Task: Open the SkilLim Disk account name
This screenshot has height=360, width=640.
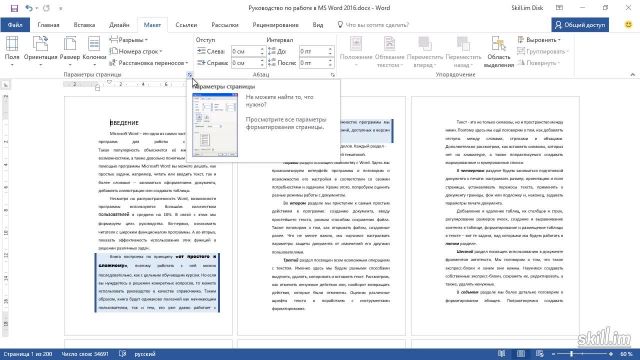Action: point(527,8)
